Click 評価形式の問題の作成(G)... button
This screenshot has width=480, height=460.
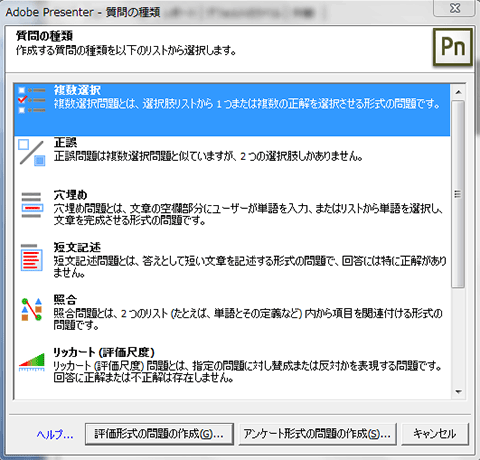coord(159,434)
